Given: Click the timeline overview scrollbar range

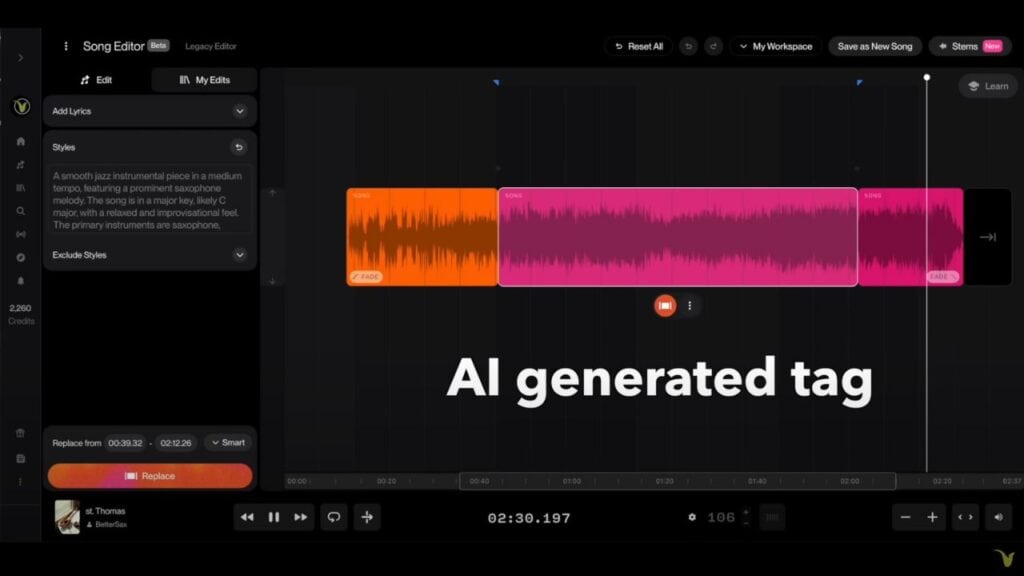Looking at the screenshot, I should pos(677,481).
